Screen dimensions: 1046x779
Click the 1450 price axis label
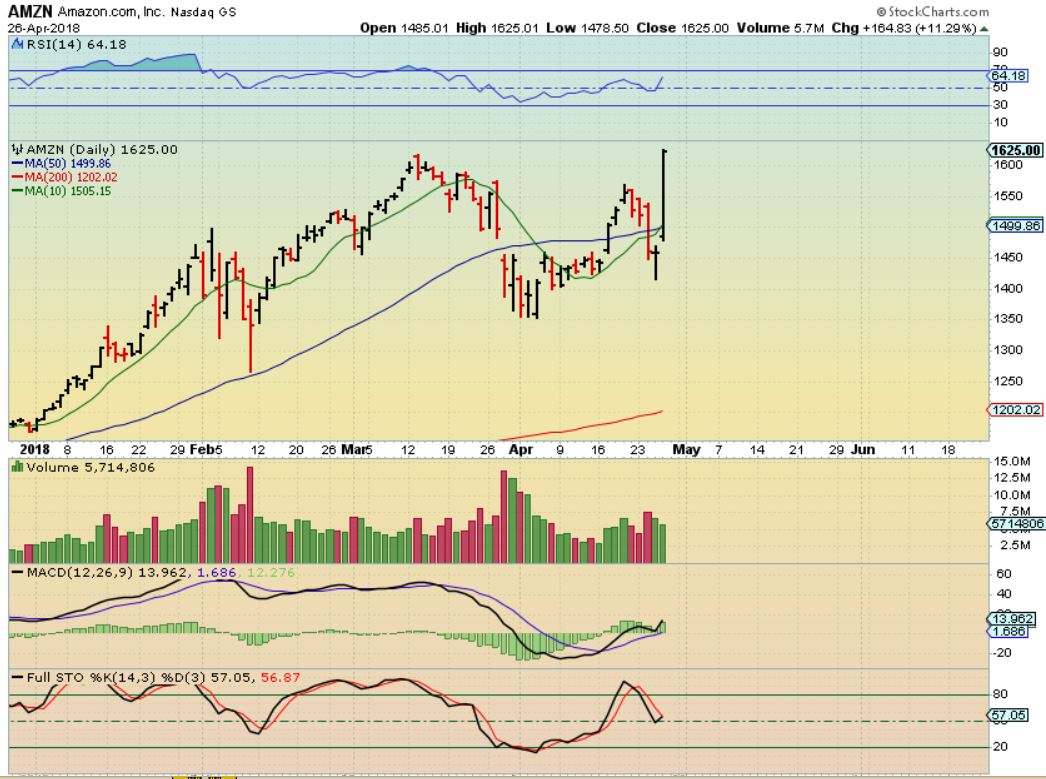(x=1008, y=257)
